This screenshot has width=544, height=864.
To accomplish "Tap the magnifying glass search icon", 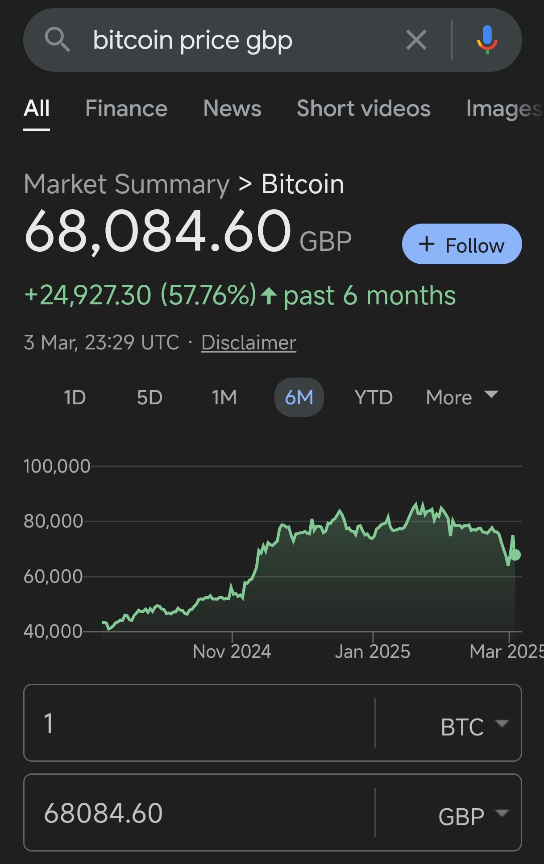I will click(57, 40).
